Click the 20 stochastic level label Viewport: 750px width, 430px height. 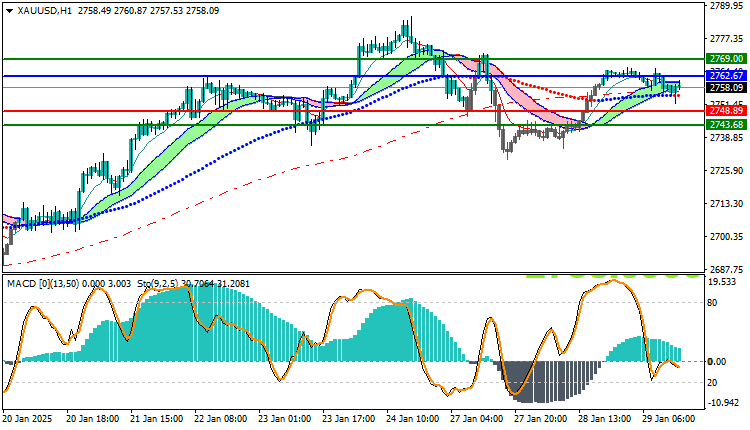click(712, 383)
